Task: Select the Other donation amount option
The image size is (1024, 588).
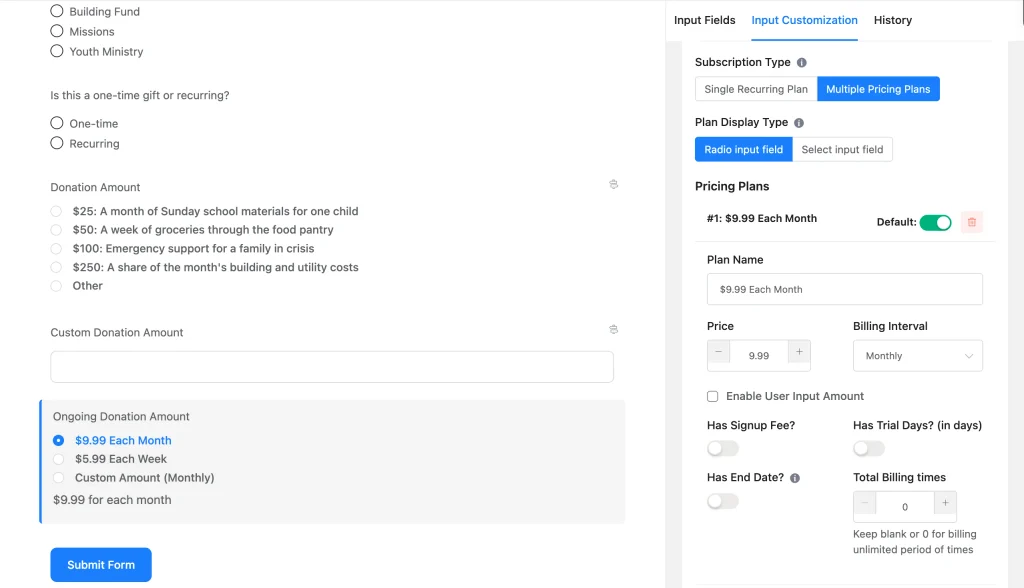Action: [56, 286]
